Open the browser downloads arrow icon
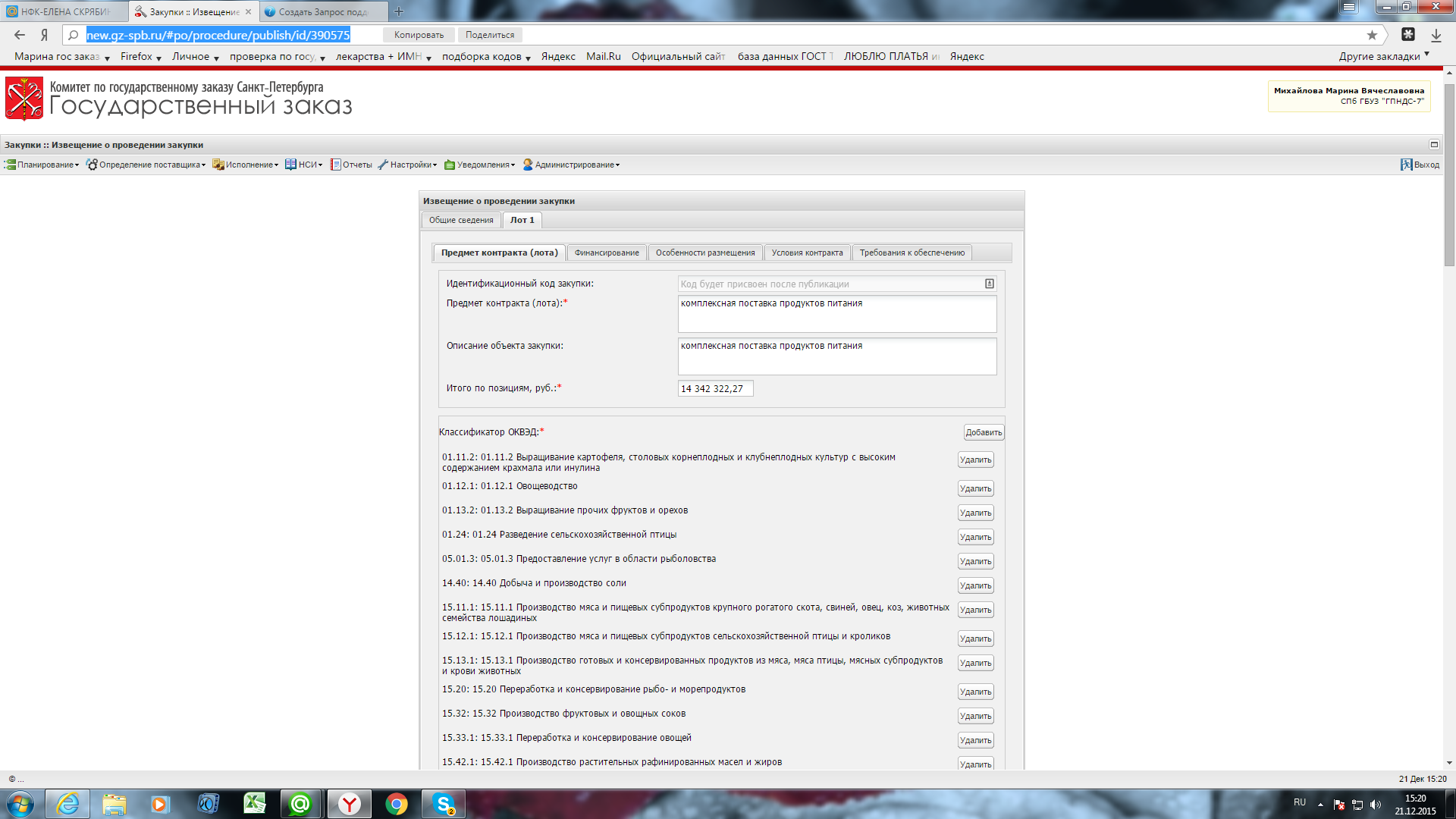This screenshot has height=819, width=1456. pyautogui.click(x=1436, y=35)
